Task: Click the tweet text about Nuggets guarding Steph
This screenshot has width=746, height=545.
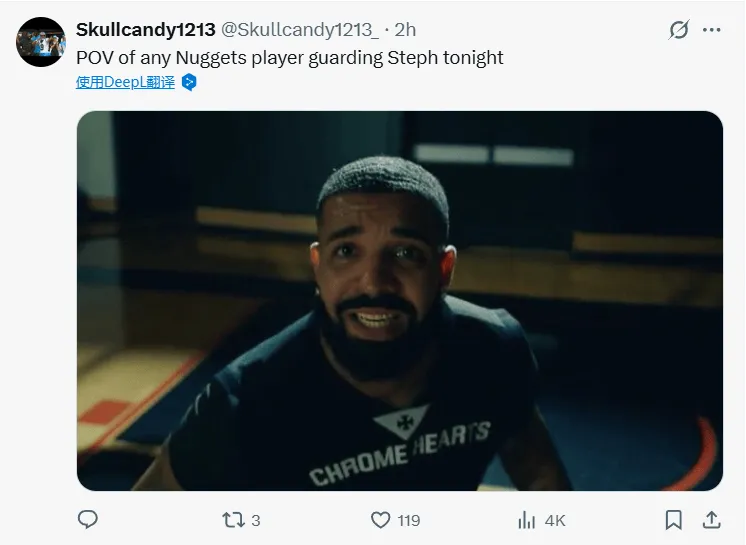Action: coord(290,57)
